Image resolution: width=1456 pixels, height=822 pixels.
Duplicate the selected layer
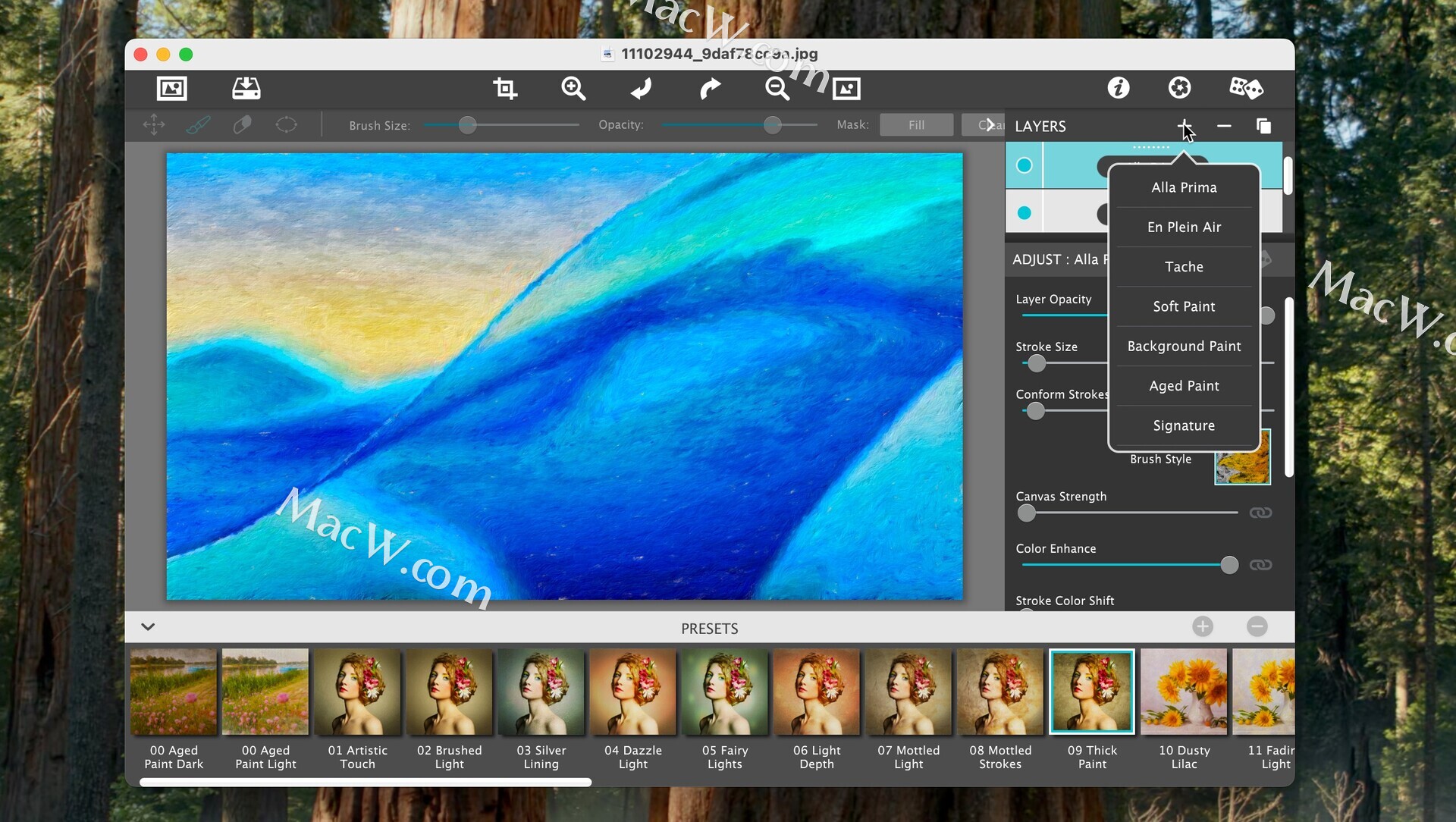(x=1263, y=126)
